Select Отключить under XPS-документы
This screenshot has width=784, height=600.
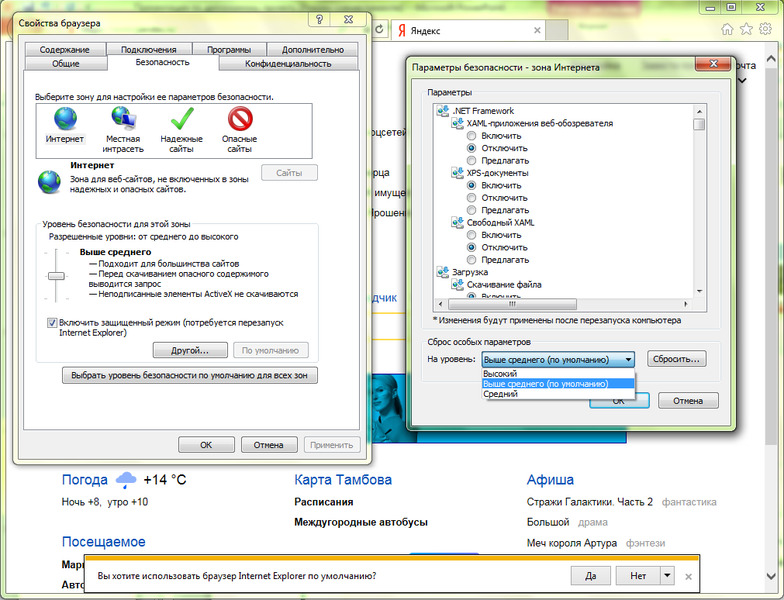pos(471,198)
